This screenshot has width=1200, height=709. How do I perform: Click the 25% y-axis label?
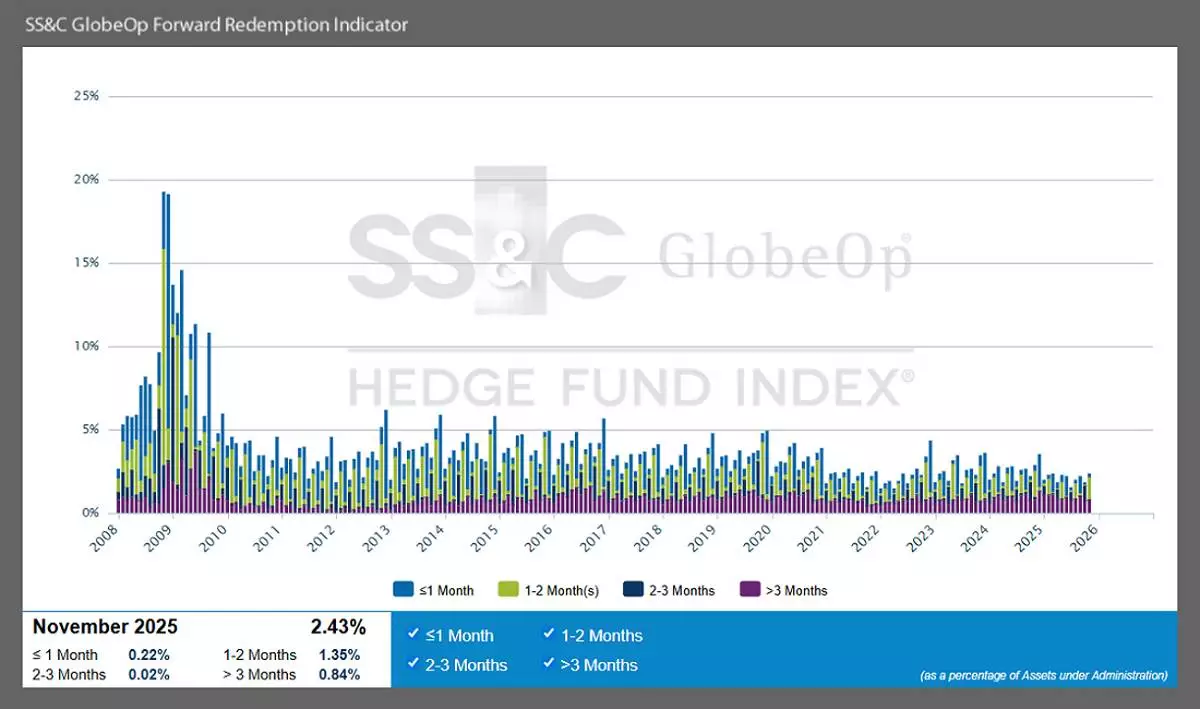[86, 96]
